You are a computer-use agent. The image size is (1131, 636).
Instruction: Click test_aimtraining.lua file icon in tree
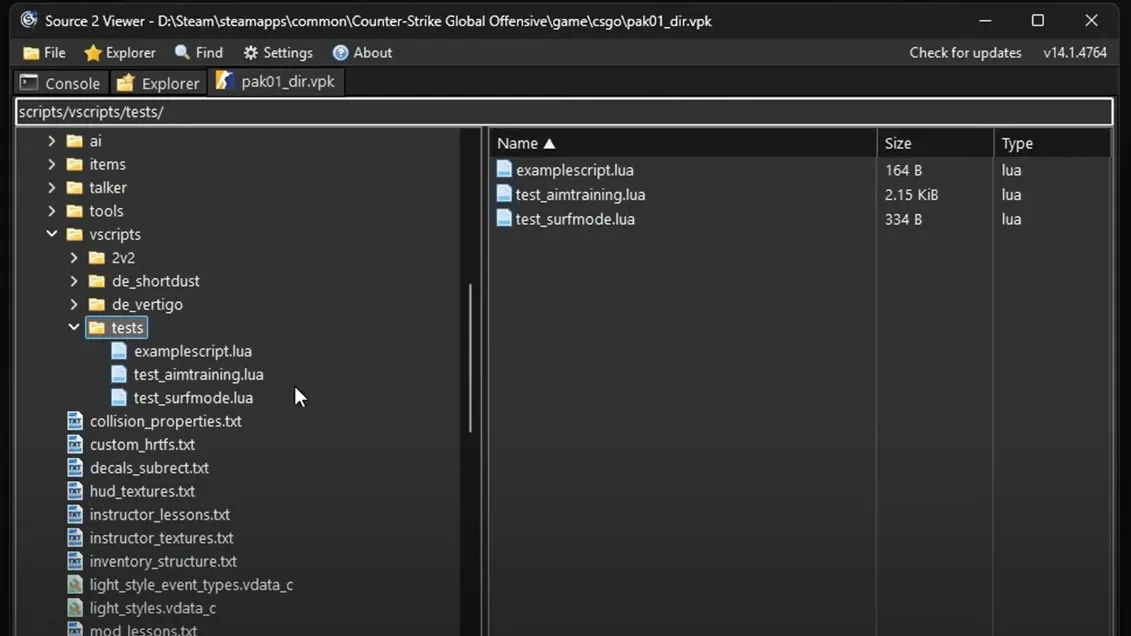click(119, 374)
